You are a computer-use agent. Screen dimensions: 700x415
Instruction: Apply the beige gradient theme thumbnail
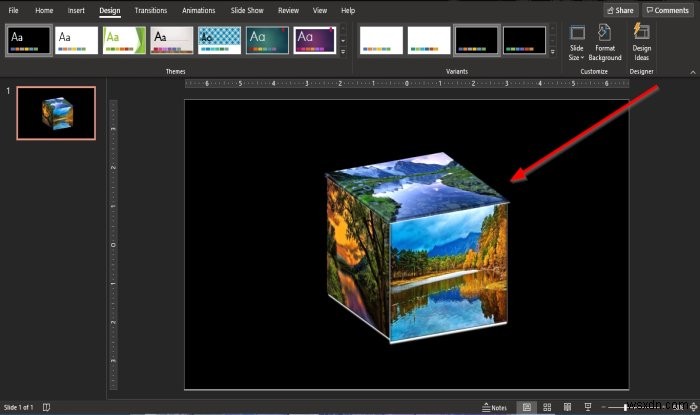tap(172, 40)
